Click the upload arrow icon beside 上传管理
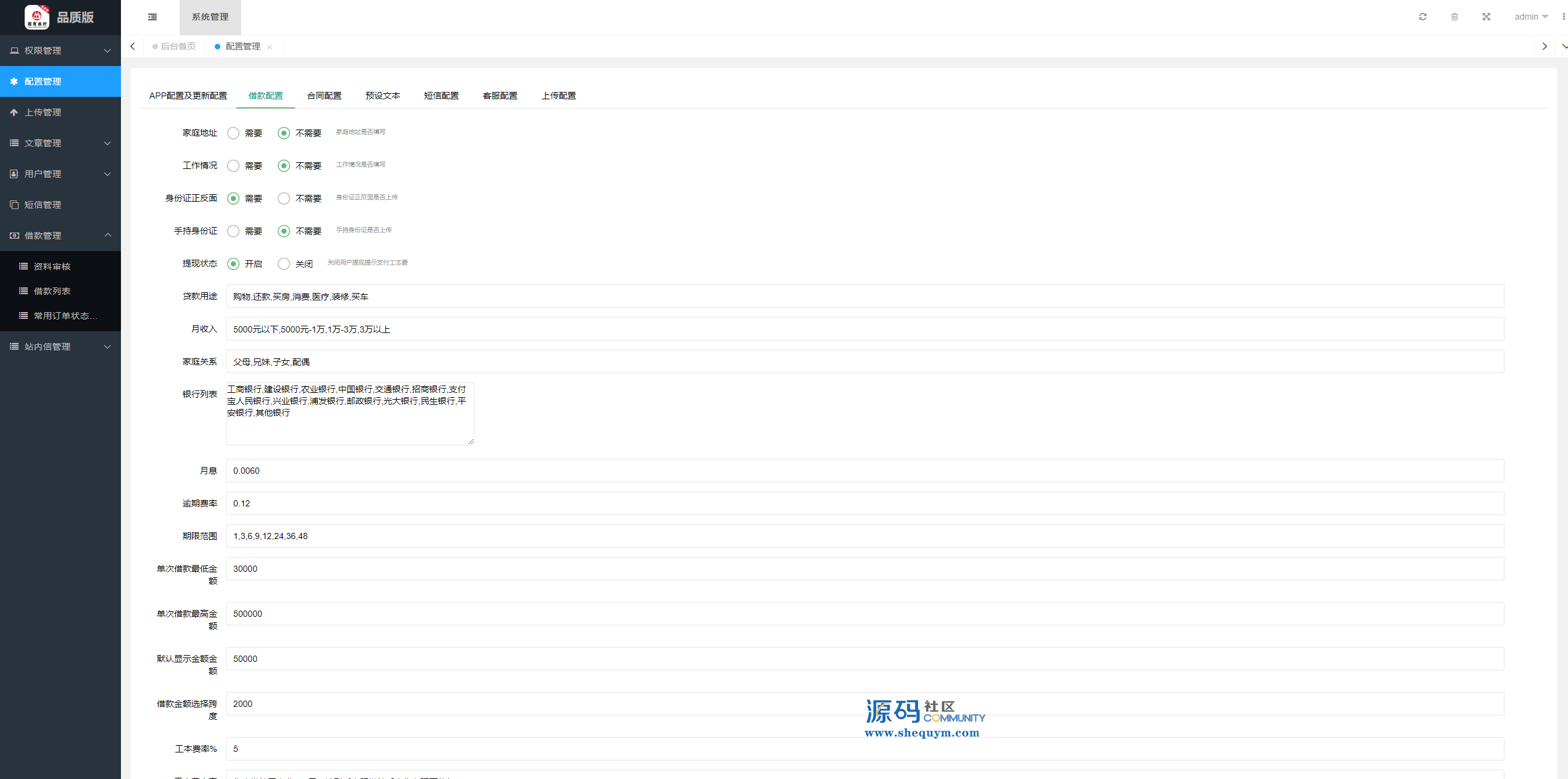This screenshot has height=779, width=1568. pos(14,112)
